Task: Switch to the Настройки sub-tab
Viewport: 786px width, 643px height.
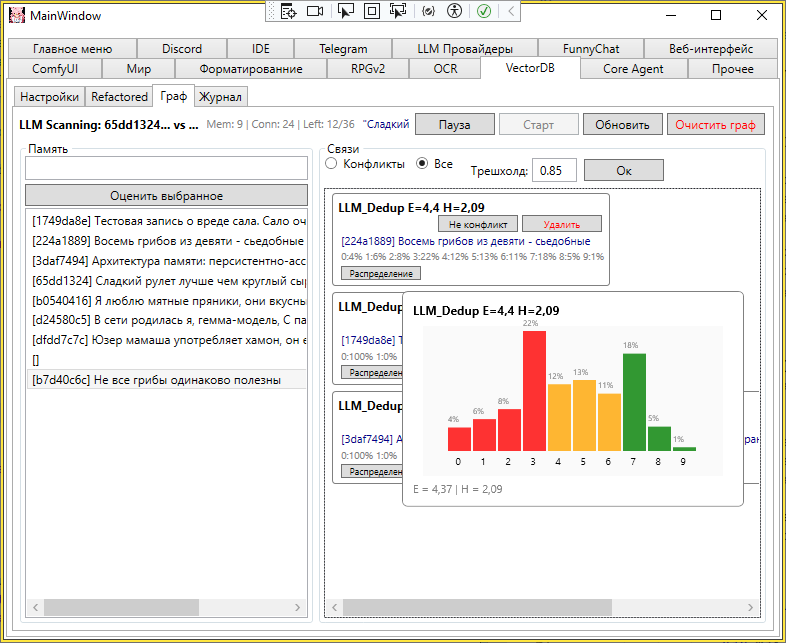Action: [49, 97]
